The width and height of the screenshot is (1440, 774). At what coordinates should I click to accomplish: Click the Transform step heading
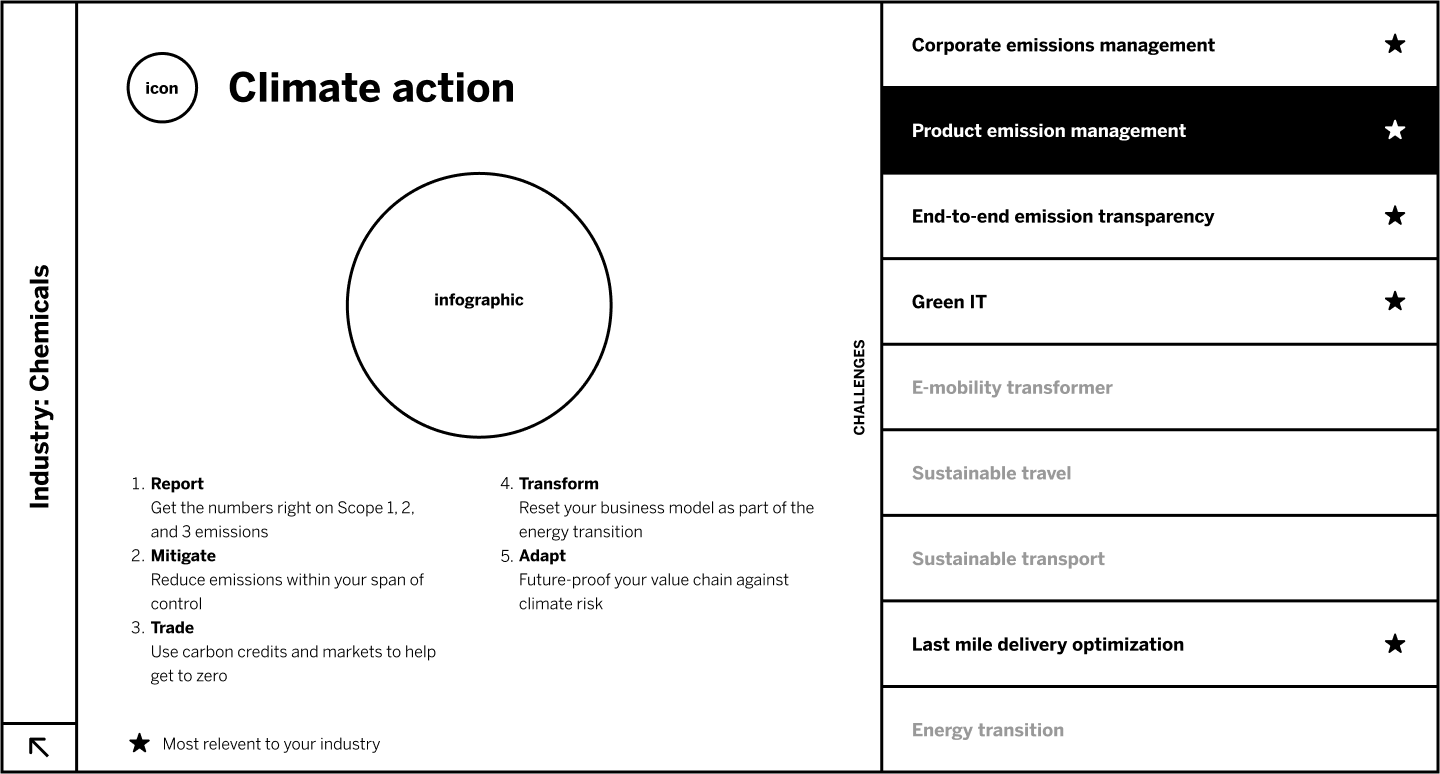pyautogui.click(x=558, y=484)
